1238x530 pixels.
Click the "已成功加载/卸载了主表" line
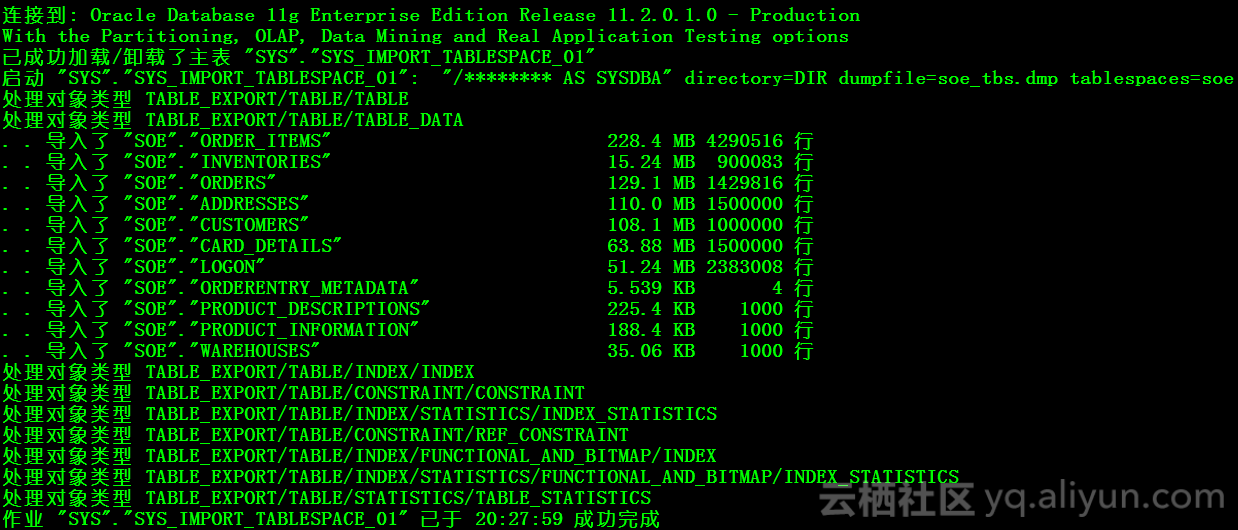[x=299, y=57]
